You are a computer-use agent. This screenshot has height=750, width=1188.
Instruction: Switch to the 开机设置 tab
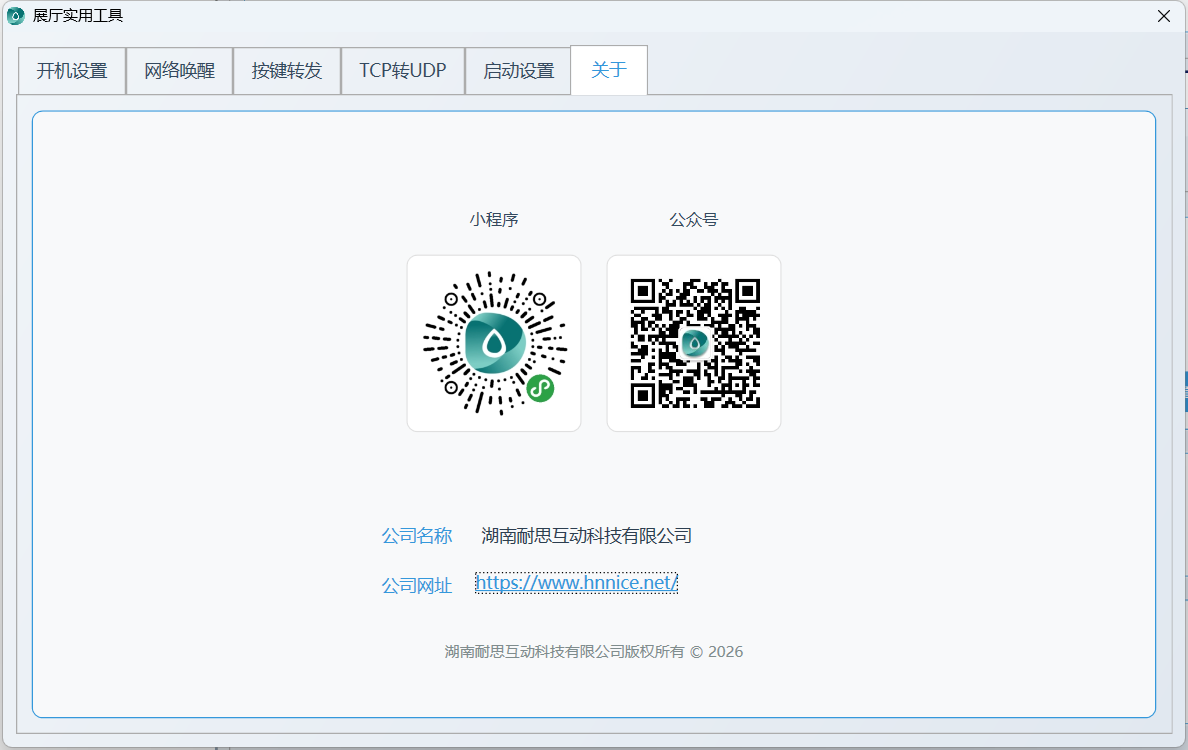(72, 71)
